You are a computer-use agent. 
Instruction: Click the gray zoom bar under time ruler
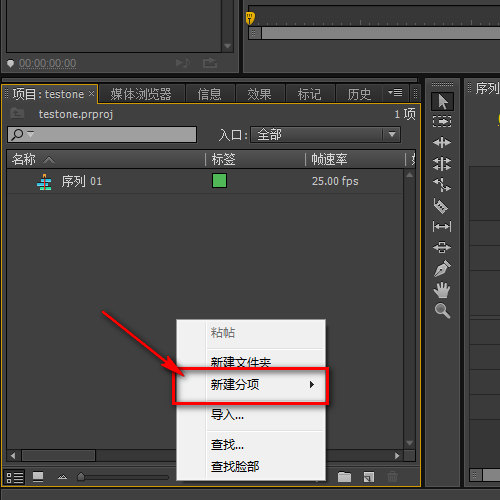381,33
